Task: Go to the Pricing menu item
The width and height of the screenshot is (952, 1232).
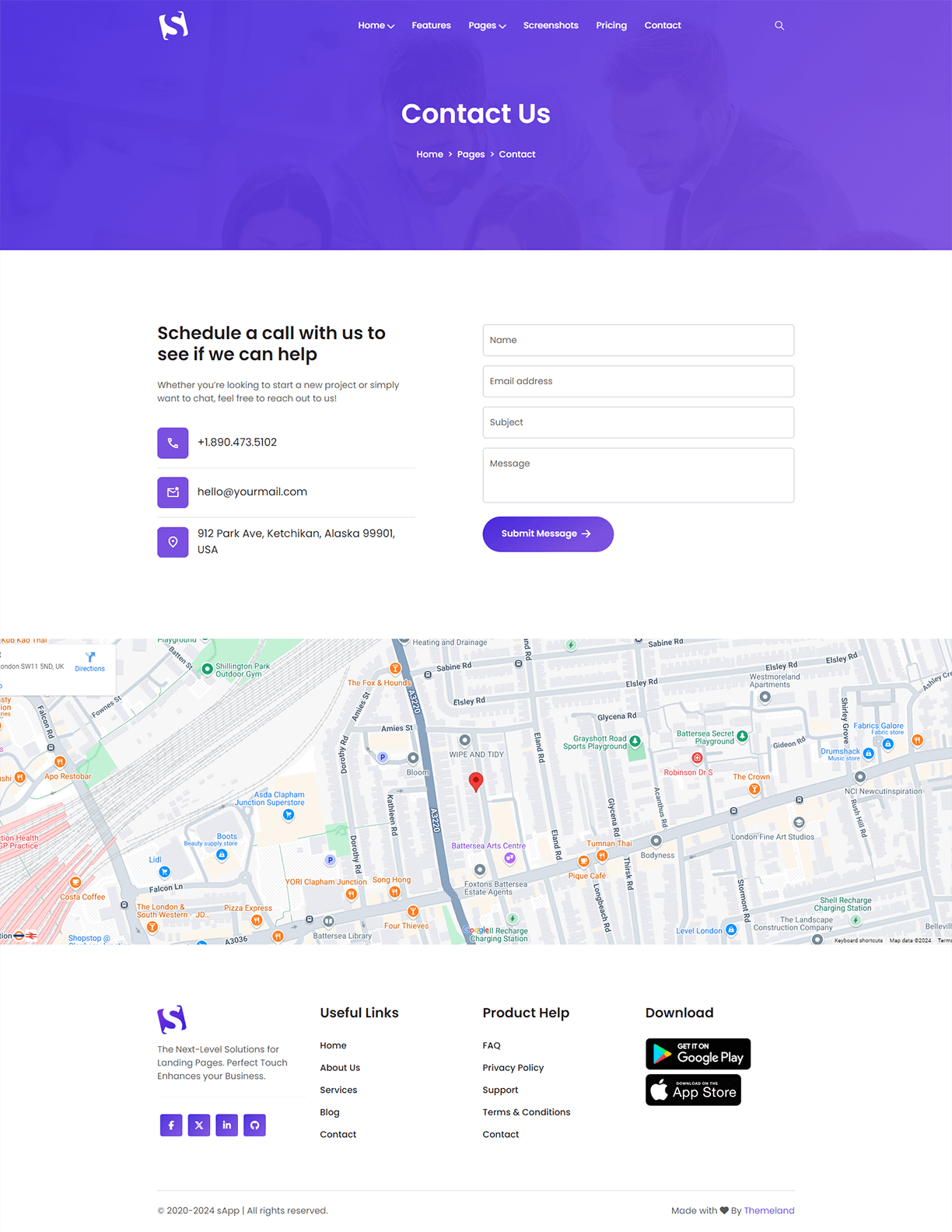Action: point(611,26)
